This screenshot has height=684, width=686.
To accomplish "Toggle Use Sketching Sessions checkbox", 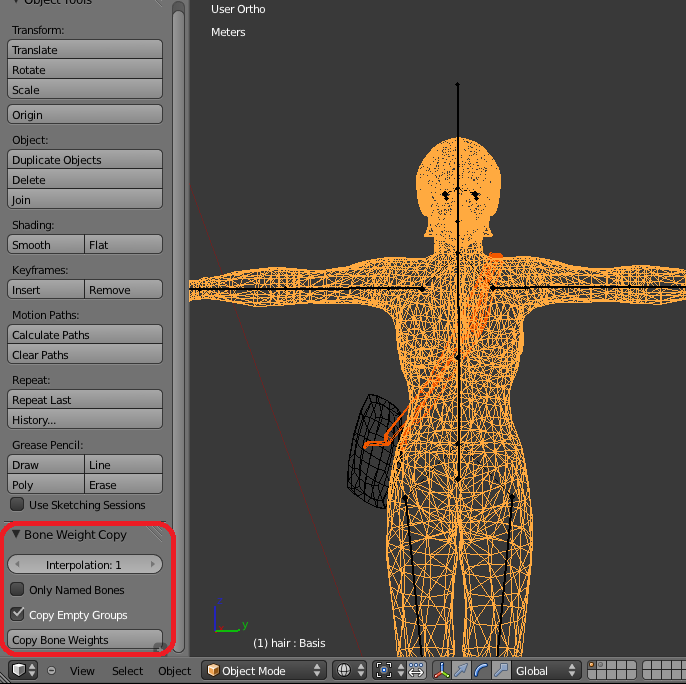I will click(17, 504).
